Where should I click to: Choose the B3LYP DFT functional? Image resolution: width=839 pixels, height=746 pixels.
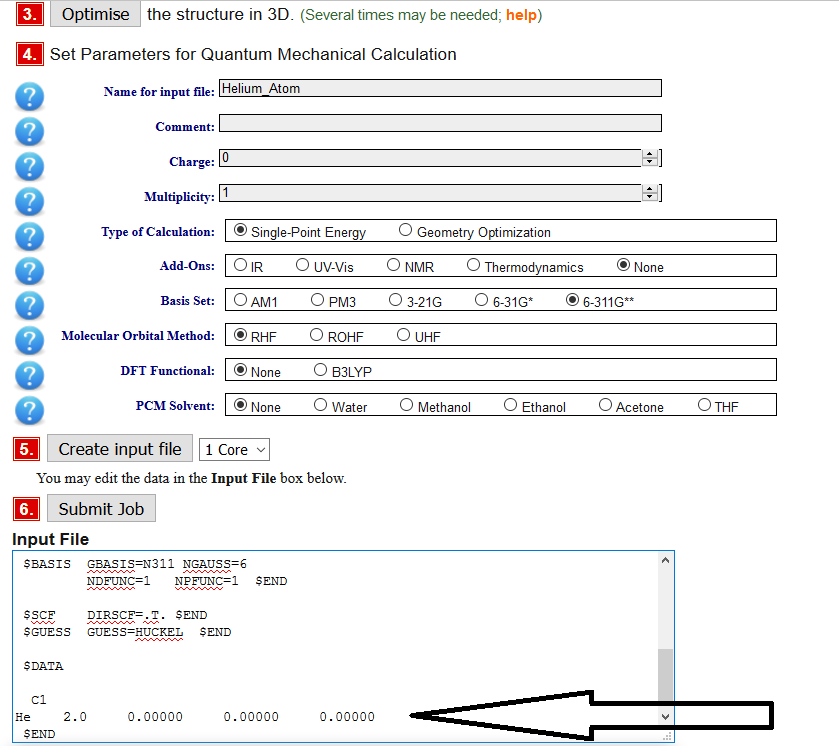point(321,370)
